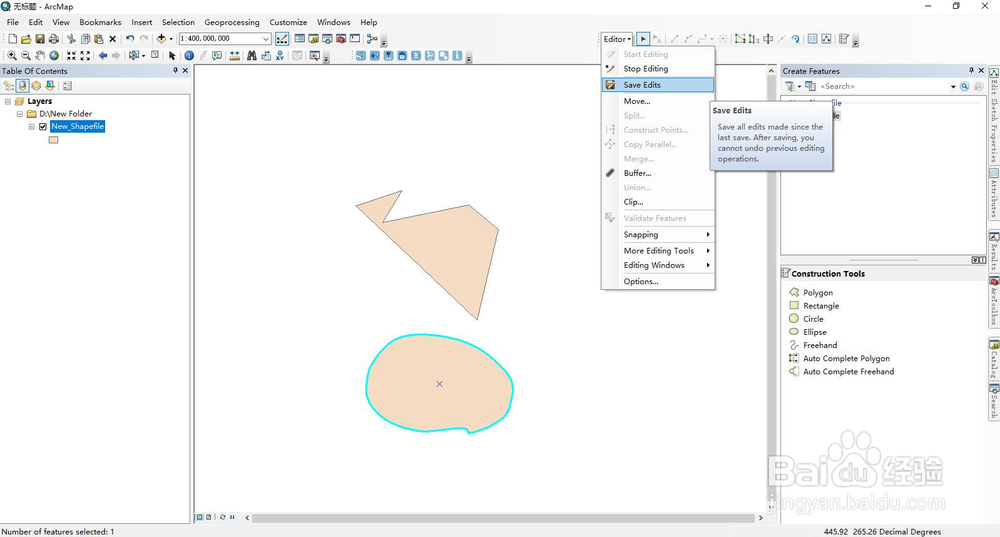Click the Add Data plus icon
This screenshot has height=537, width=1000.
click(161, 39)
